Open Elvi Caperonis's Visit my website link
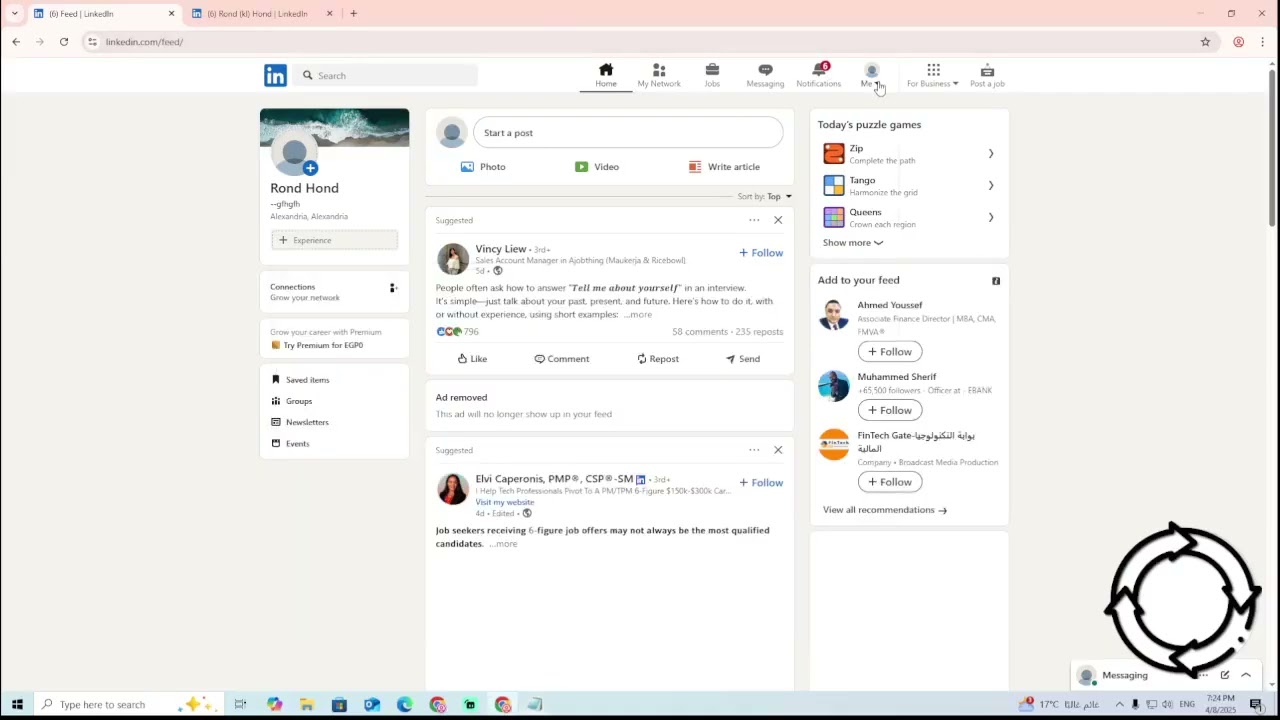Screen dimensions: 1280x720 coord(504,502)
